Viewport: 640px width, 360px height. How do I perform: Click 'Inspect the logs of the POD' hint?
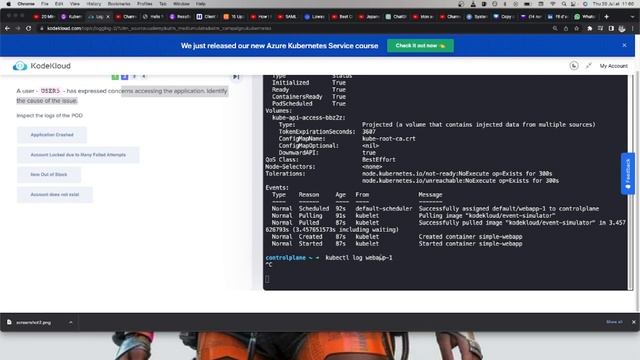pos(49,116)
